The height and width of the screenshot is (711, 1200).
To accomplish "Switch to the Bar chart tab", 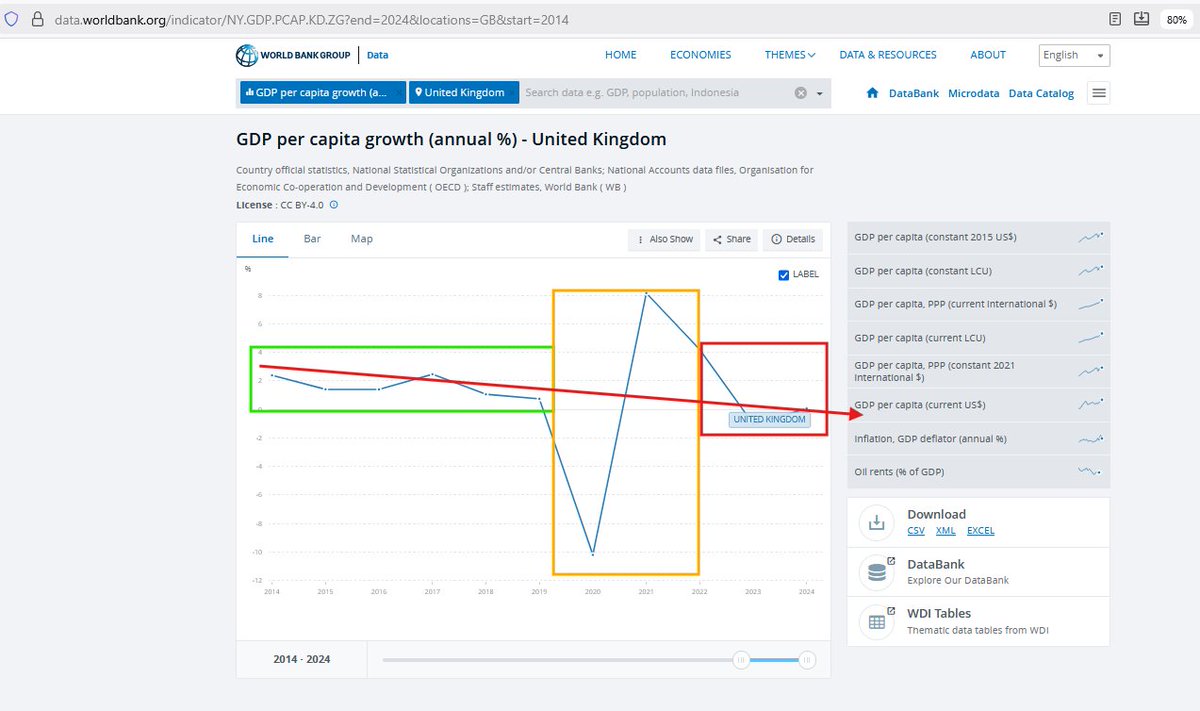I will pyautogui.click(x=312, y=239).
